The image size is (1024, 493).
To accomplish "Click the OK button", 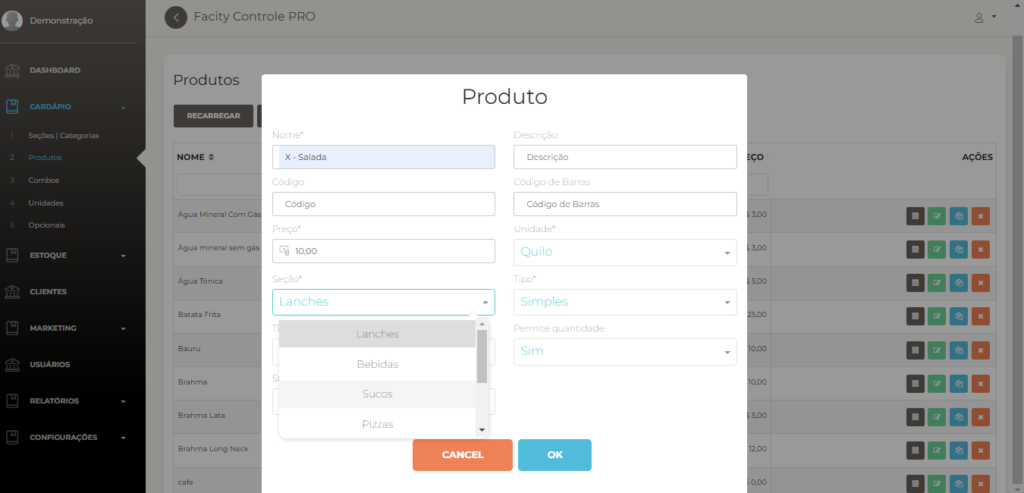I will 554,455.
